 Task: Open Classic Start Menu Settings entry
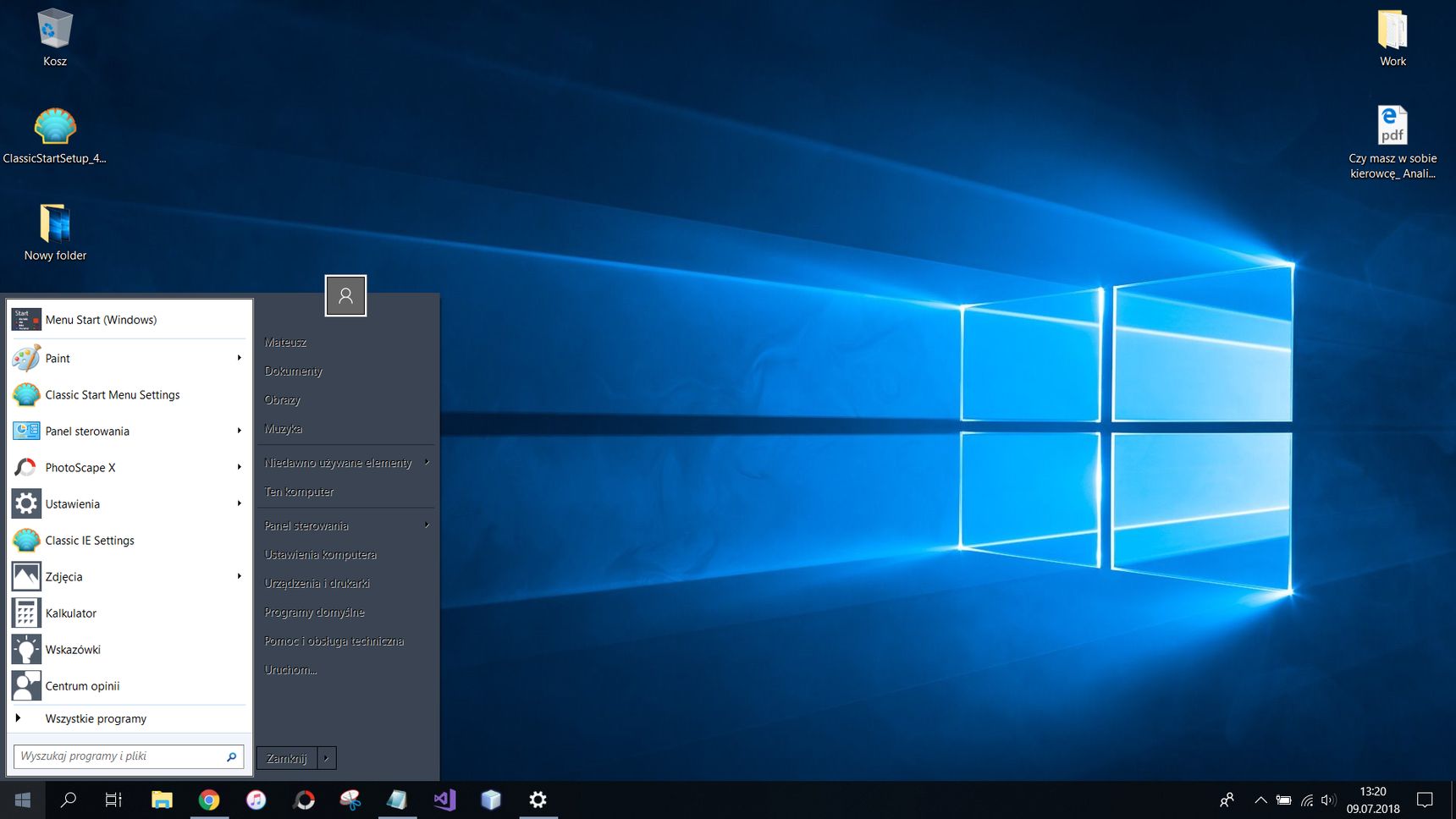(112, 395)
